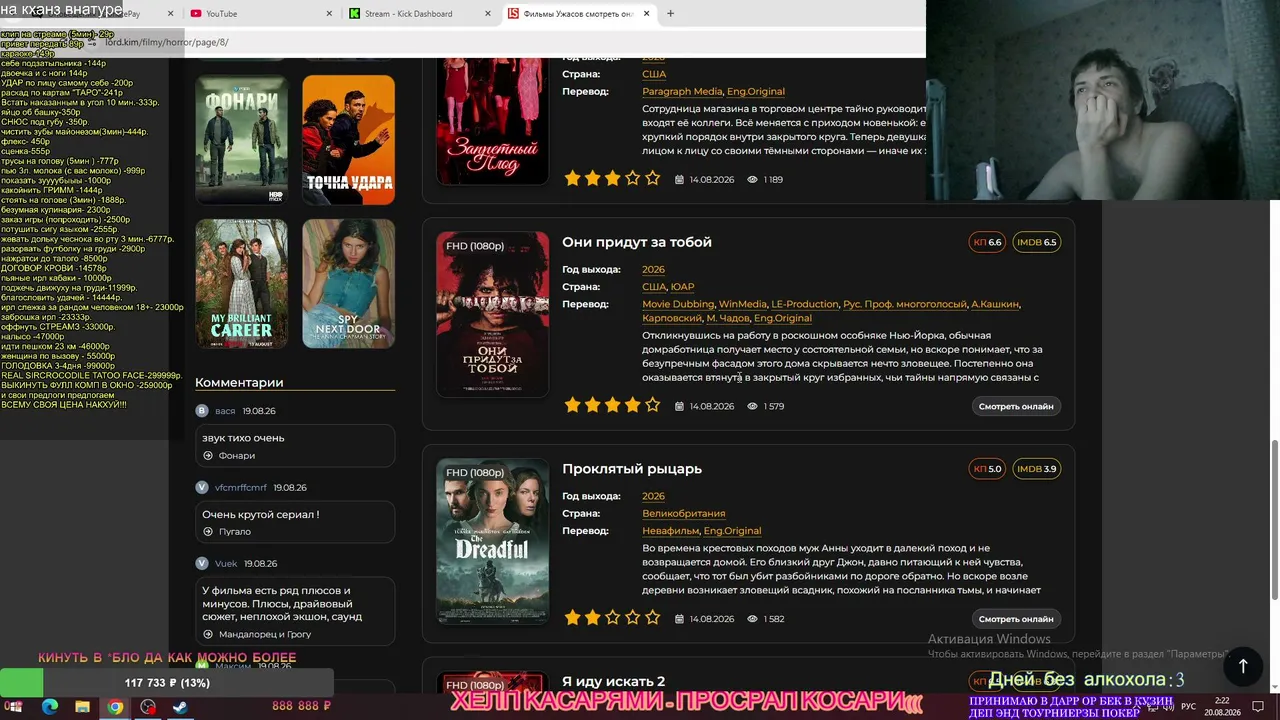Open the Paragraph Media translation link
The width and height of the screenshot is (1280, 720).
(x=682, y=92)
